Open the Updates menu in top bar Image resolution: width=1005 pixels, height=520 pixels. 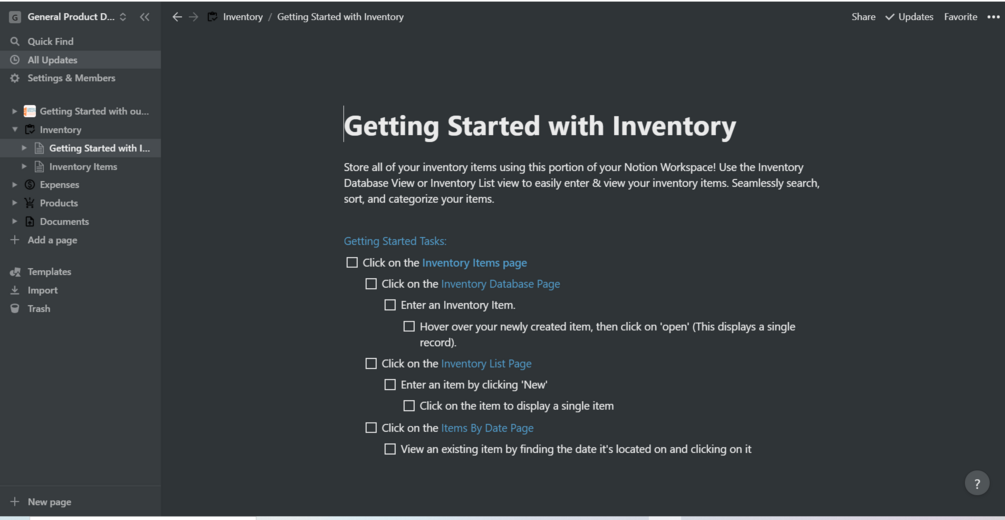[909, 17]
